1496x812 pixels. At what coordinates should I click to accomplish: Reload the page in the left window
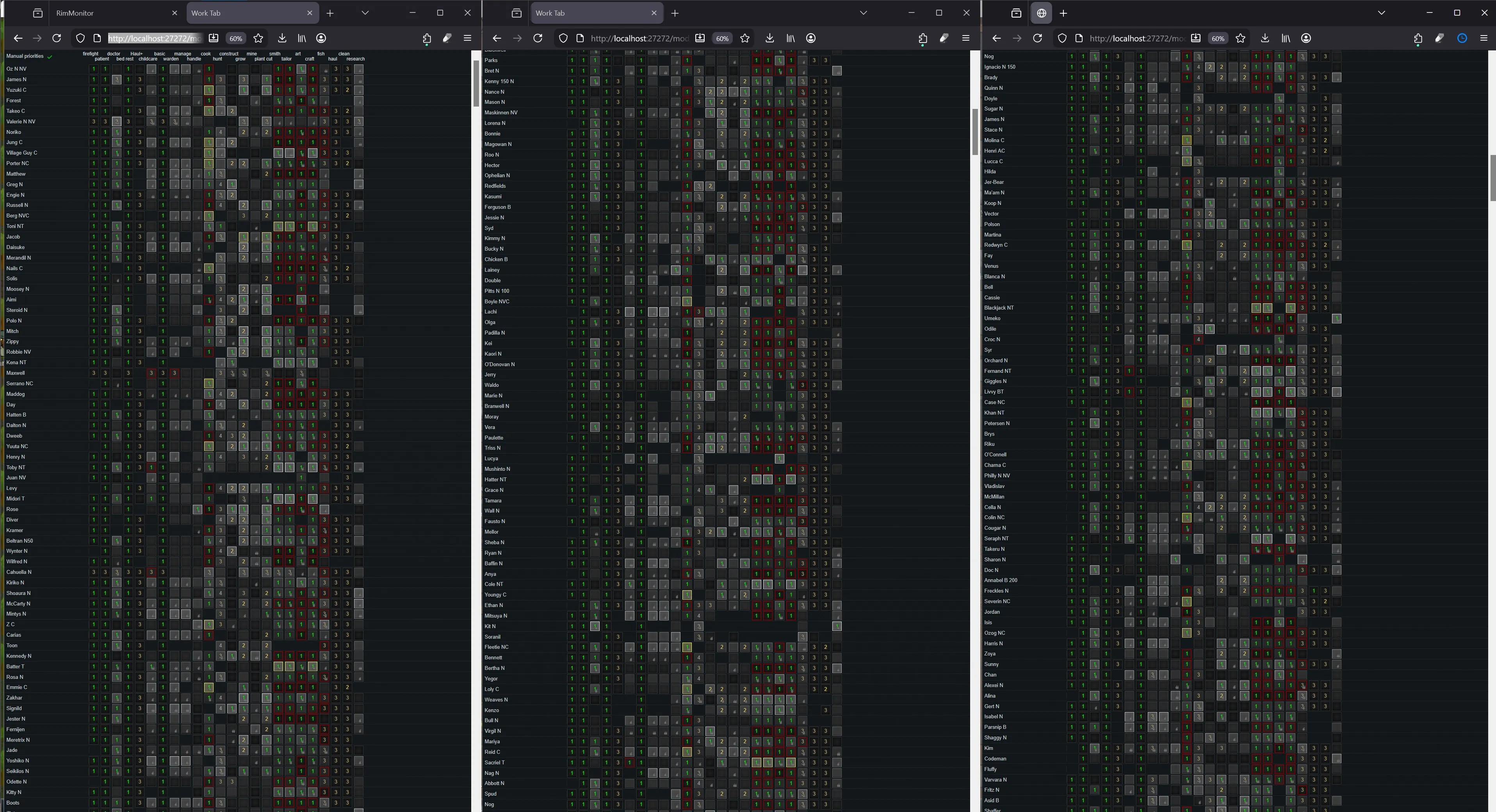56,38
